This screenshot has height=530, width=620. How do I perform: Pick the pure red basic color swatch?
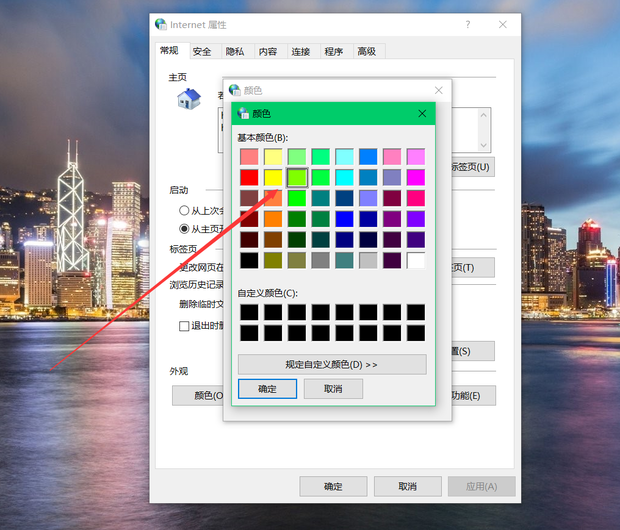coord(249,178)
